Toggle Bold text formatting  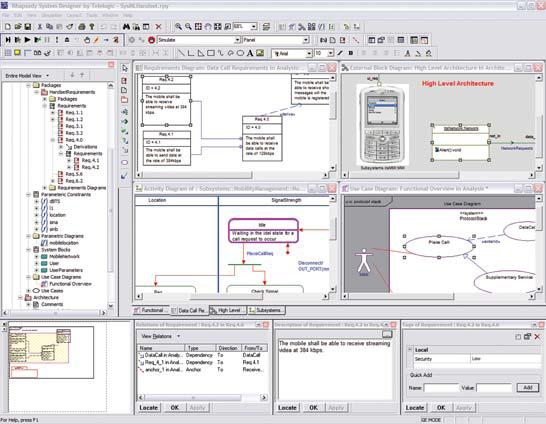pos(351,53)
